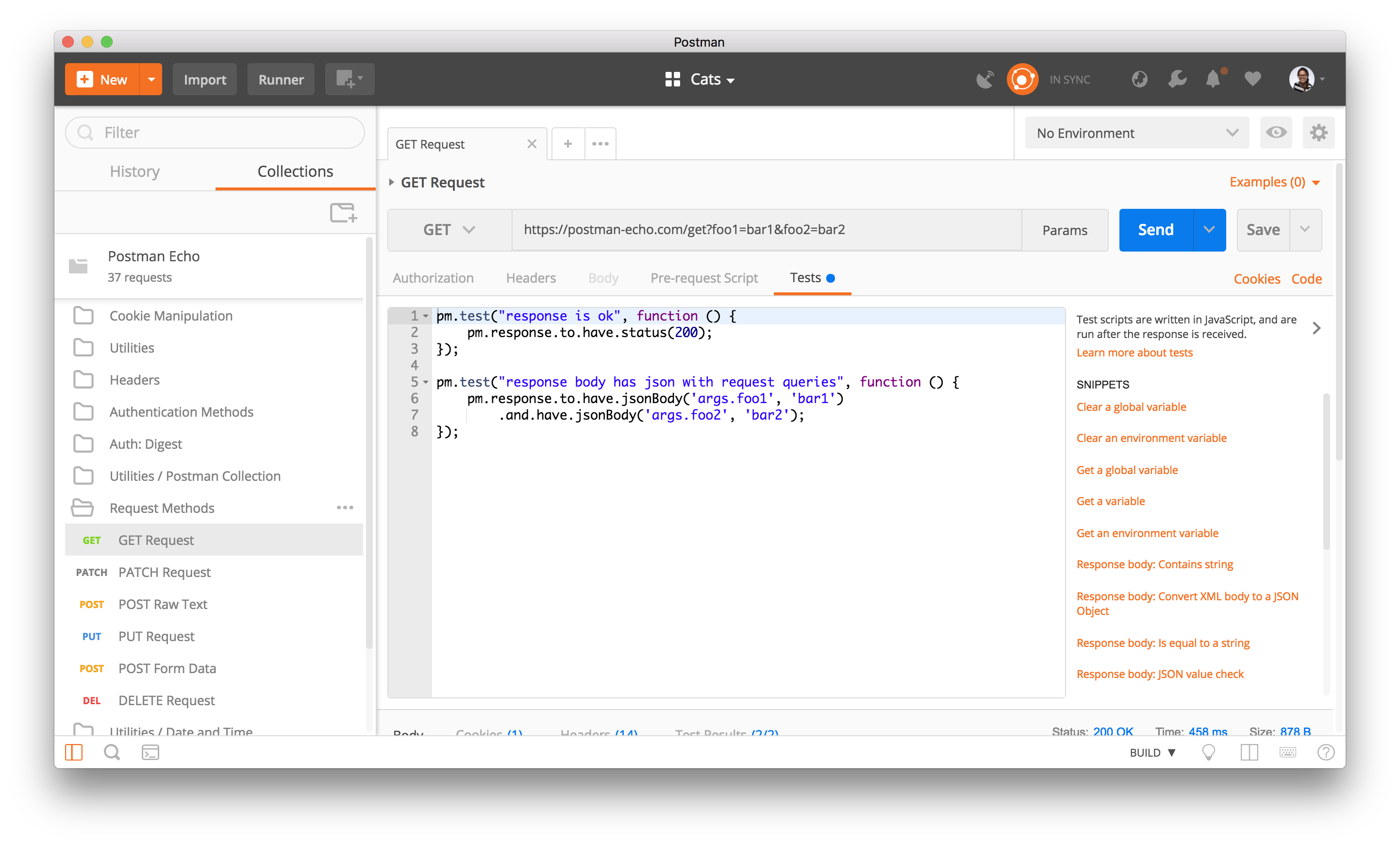The height and width of the screenshot is (846, 1400).
Task: Add a new request tab
Action: pyautogui.click(x=567, y=144)
